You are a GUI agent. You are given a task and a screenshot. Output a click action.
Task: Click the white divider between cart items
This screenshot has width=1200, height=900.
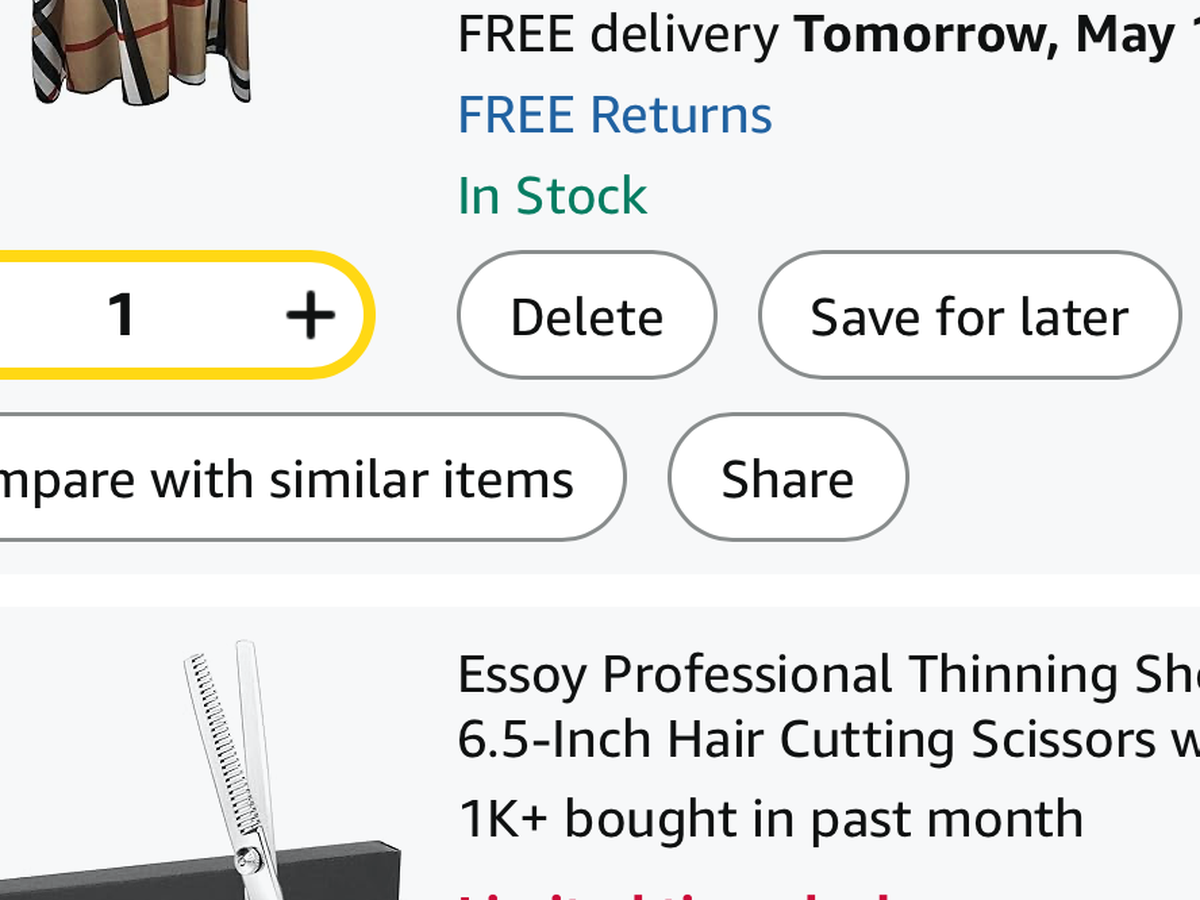click(x=600, y=590)
